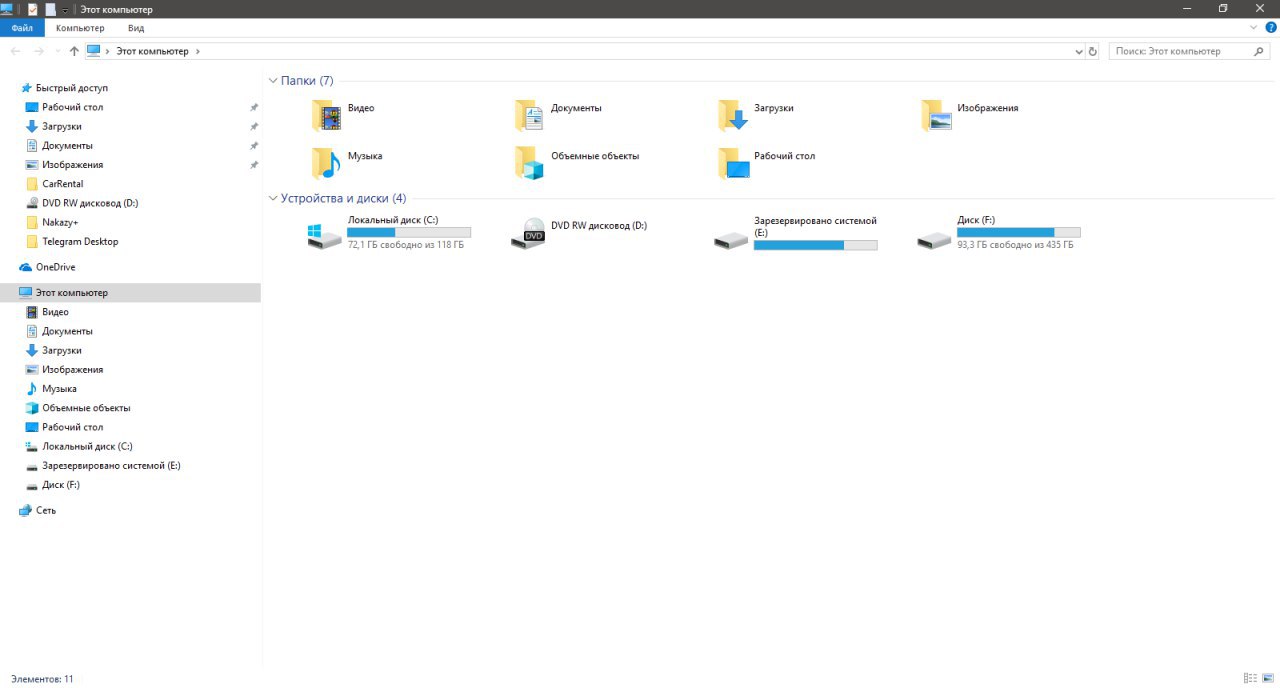Select the Объемные объекты folder icon in the main pane
1280x688 pixels.
click(529, 163)
